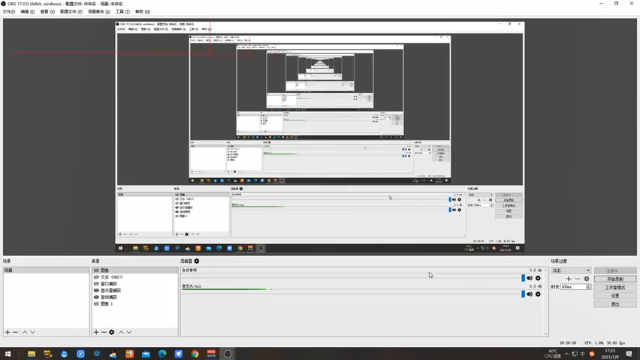Hide the 游戏捕获 source
640x360 pixels.
point(96,297)
